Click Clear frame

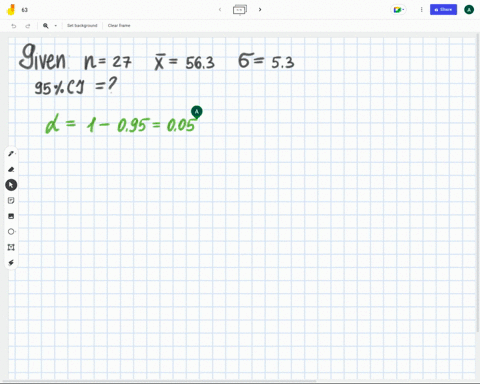[x=119, y=25]
